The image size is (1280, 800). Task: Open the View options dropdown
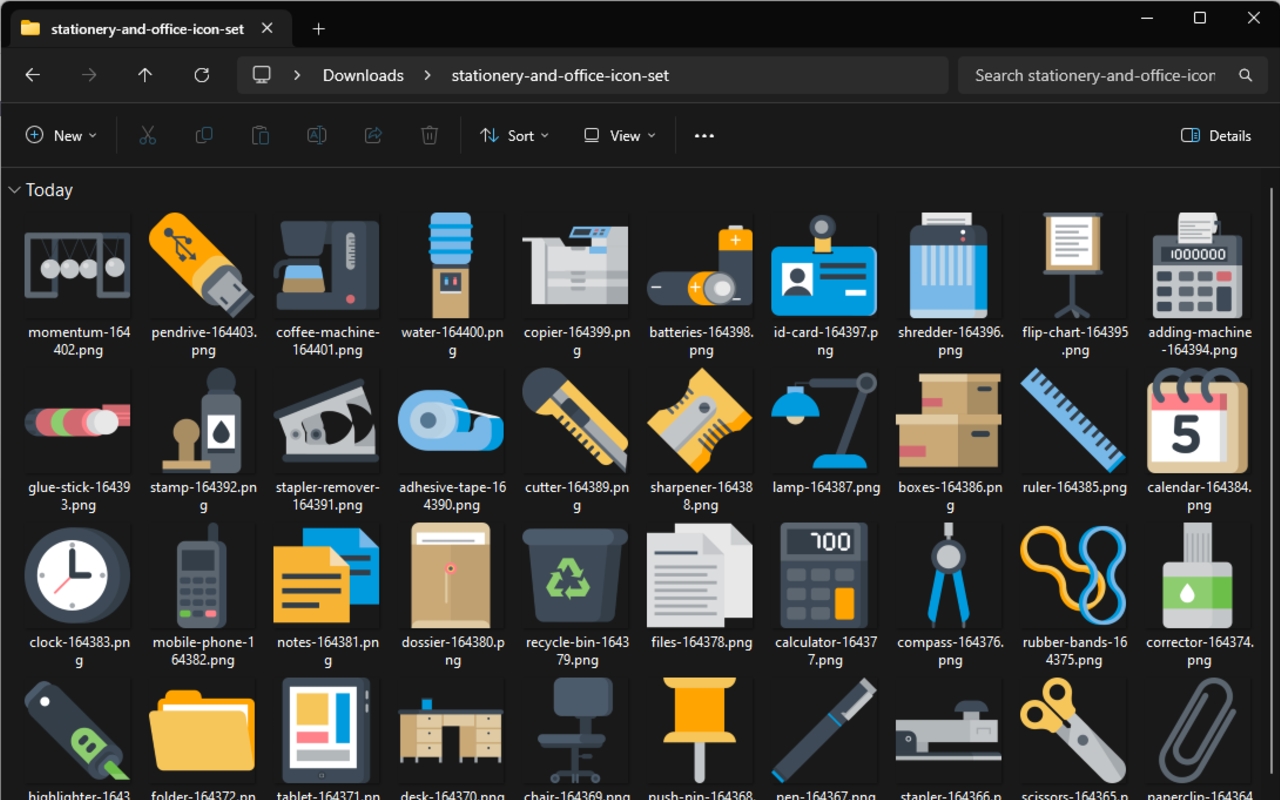[618, 135]
